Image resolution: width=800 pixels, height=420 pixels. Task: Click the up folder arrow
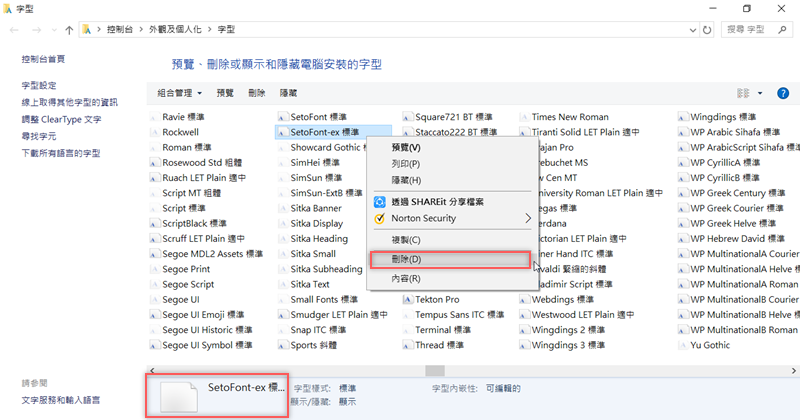[69, 30]
